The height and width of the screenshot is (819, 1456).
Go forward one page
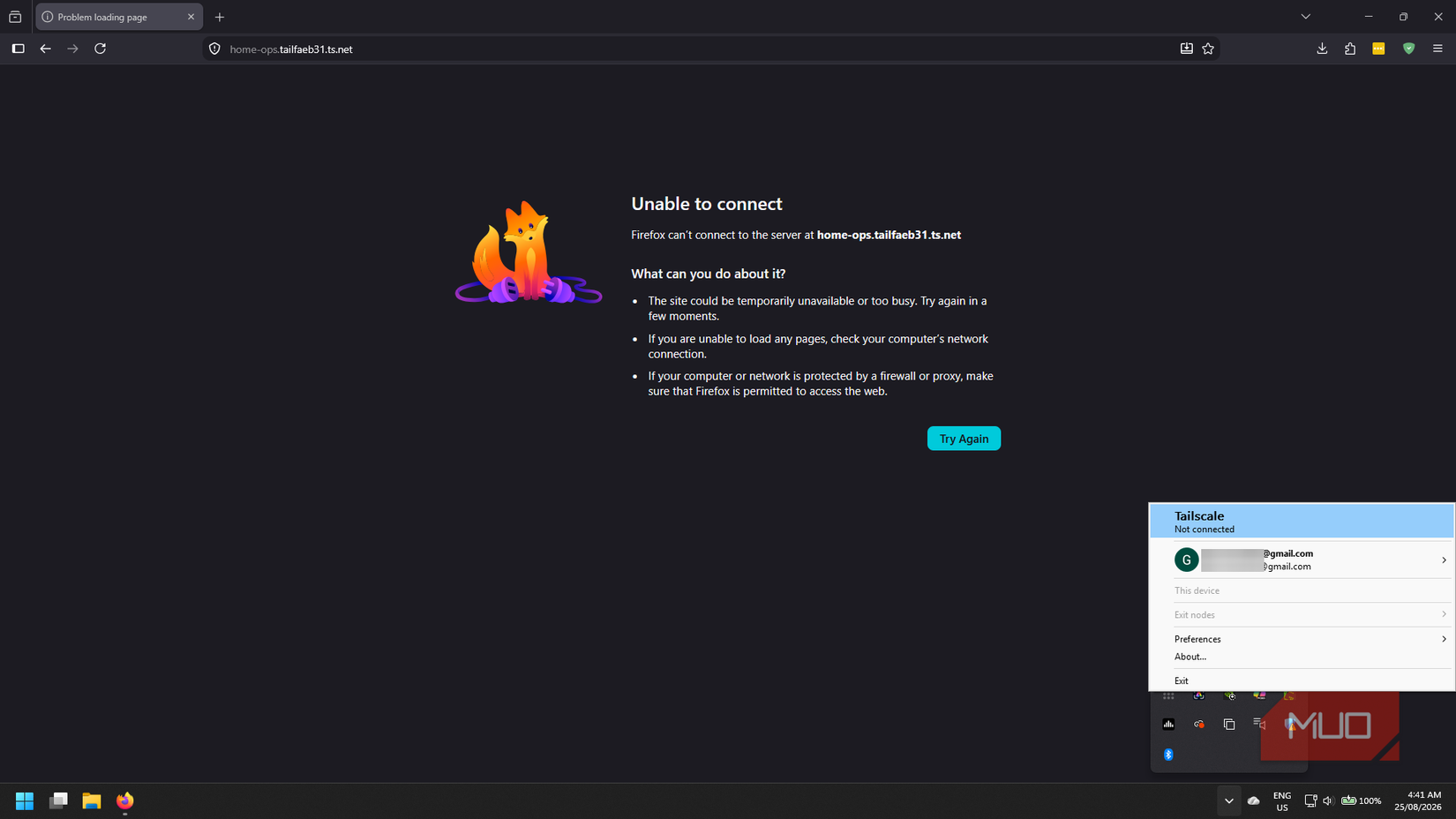point(73,49)
